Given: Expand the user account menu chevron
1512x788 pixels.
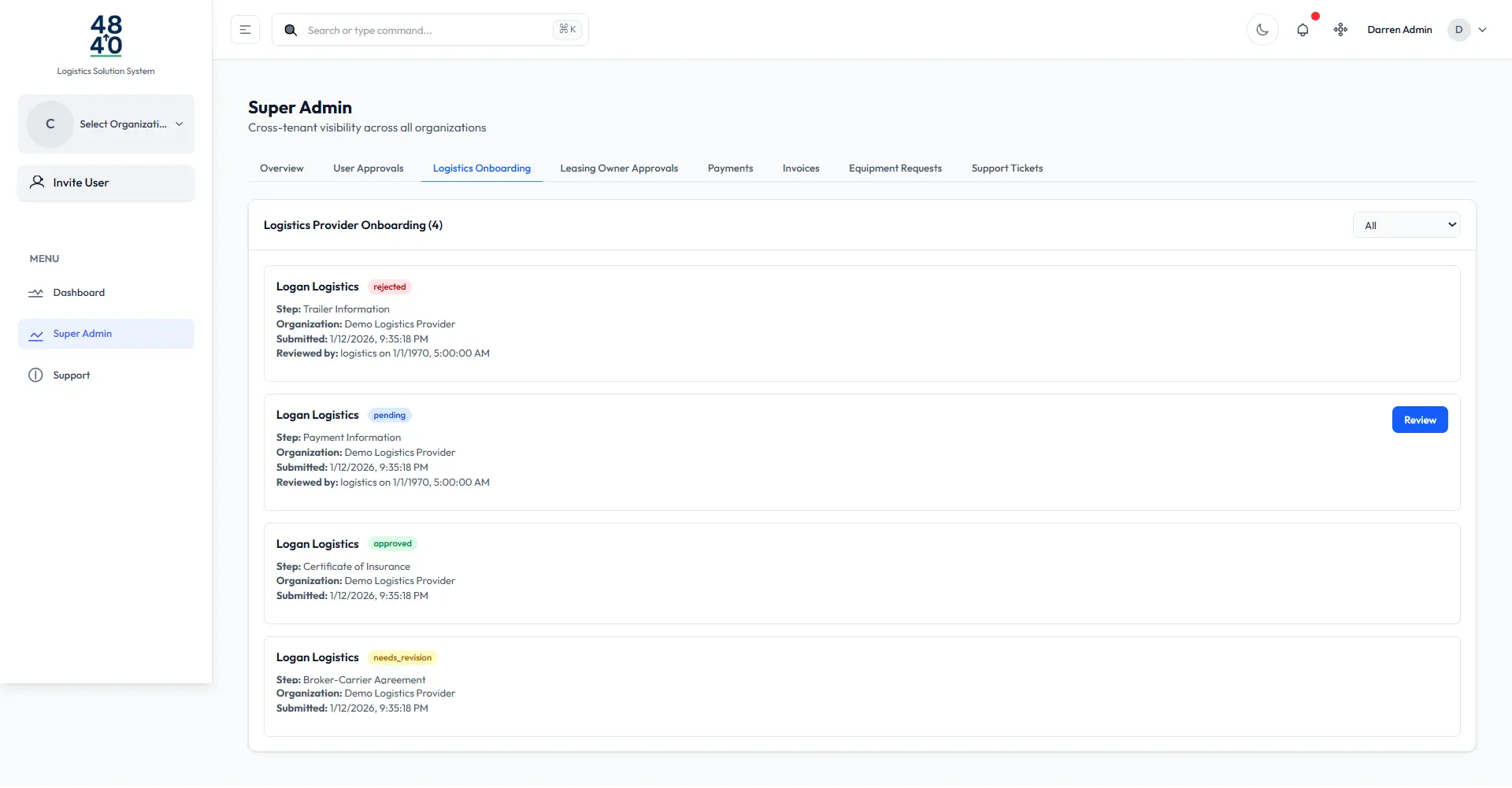Looking at the screenshot, I should pyautogui.click(x=1483, y=30).
